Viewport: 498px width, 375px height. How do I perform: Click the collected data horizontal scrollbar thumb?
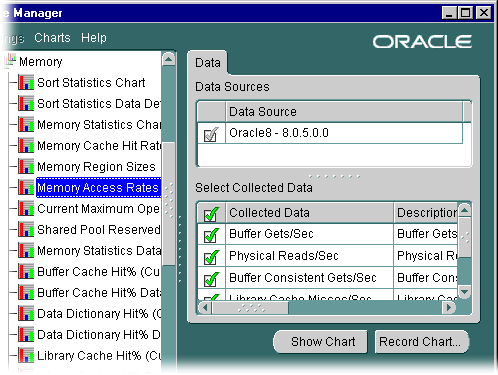point(250,308)
